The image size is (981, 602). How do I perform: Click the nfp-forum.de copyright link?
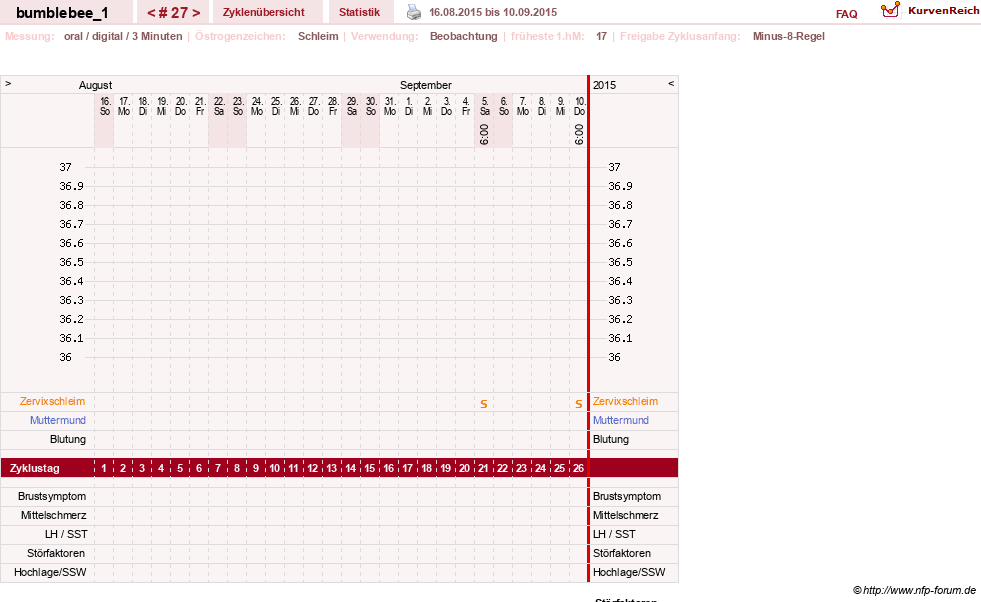(x=914, y=590)
